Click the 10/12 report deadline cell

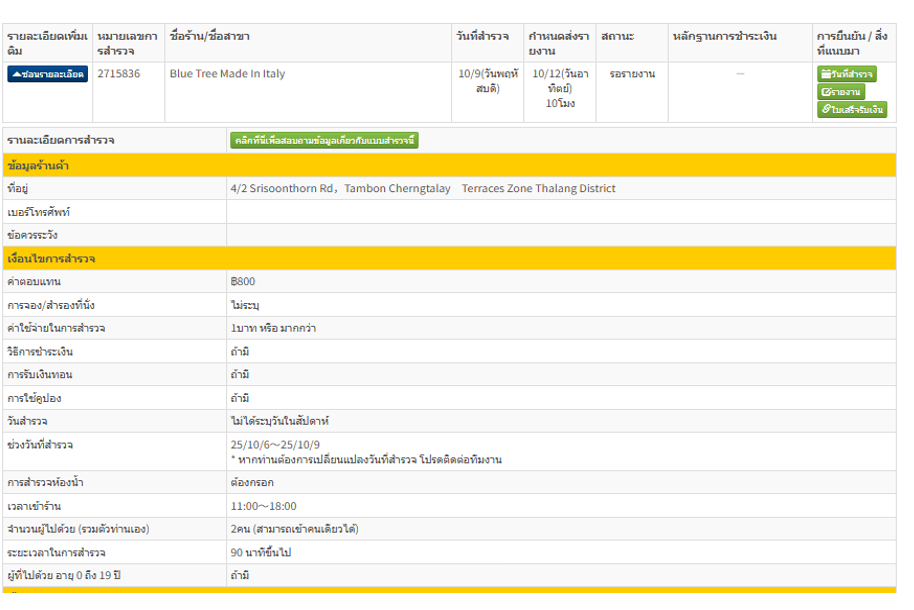click(x=560, y=89)
